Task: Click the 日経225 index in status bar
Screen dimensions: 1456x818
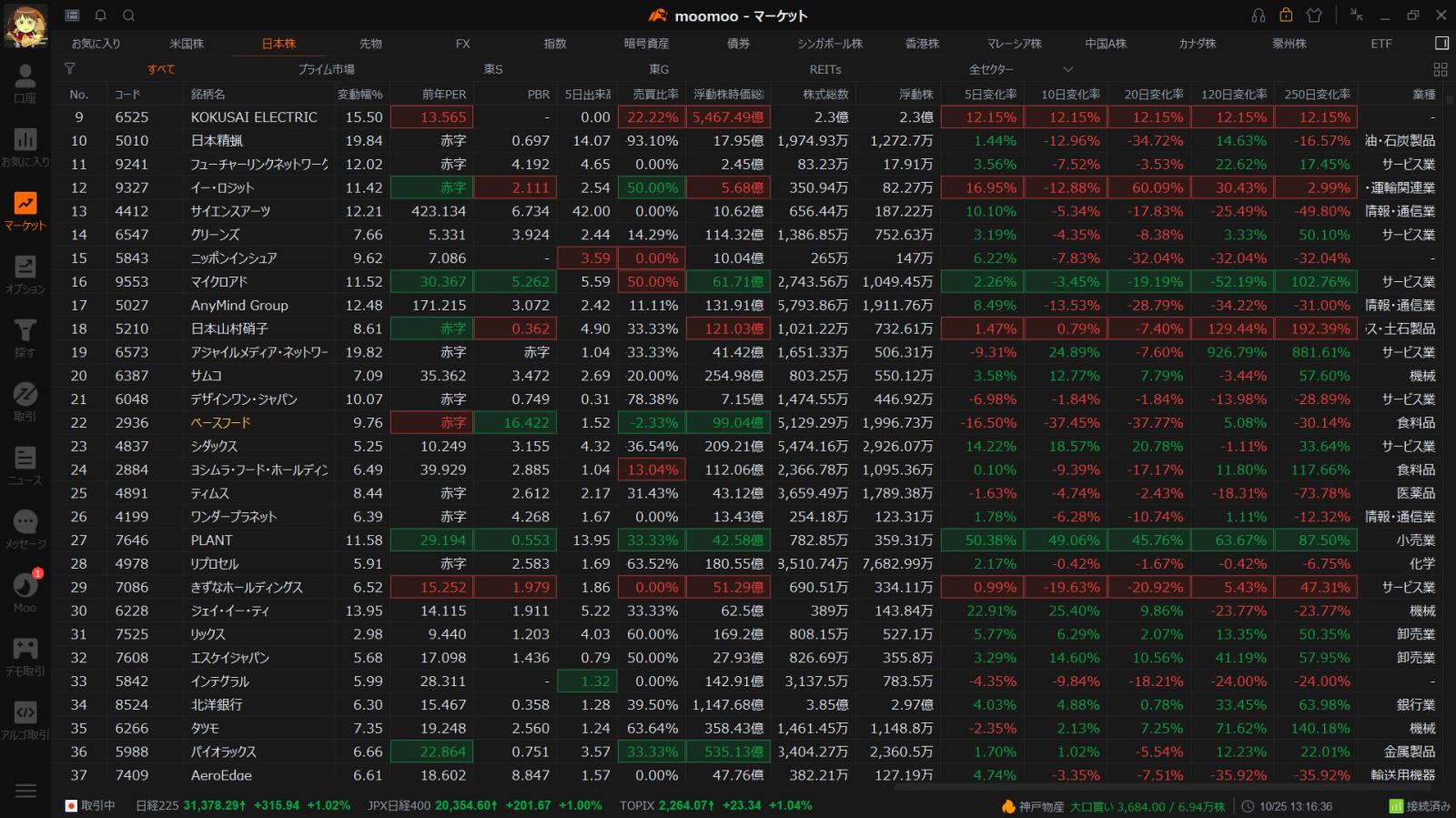Action: point(243,806)
